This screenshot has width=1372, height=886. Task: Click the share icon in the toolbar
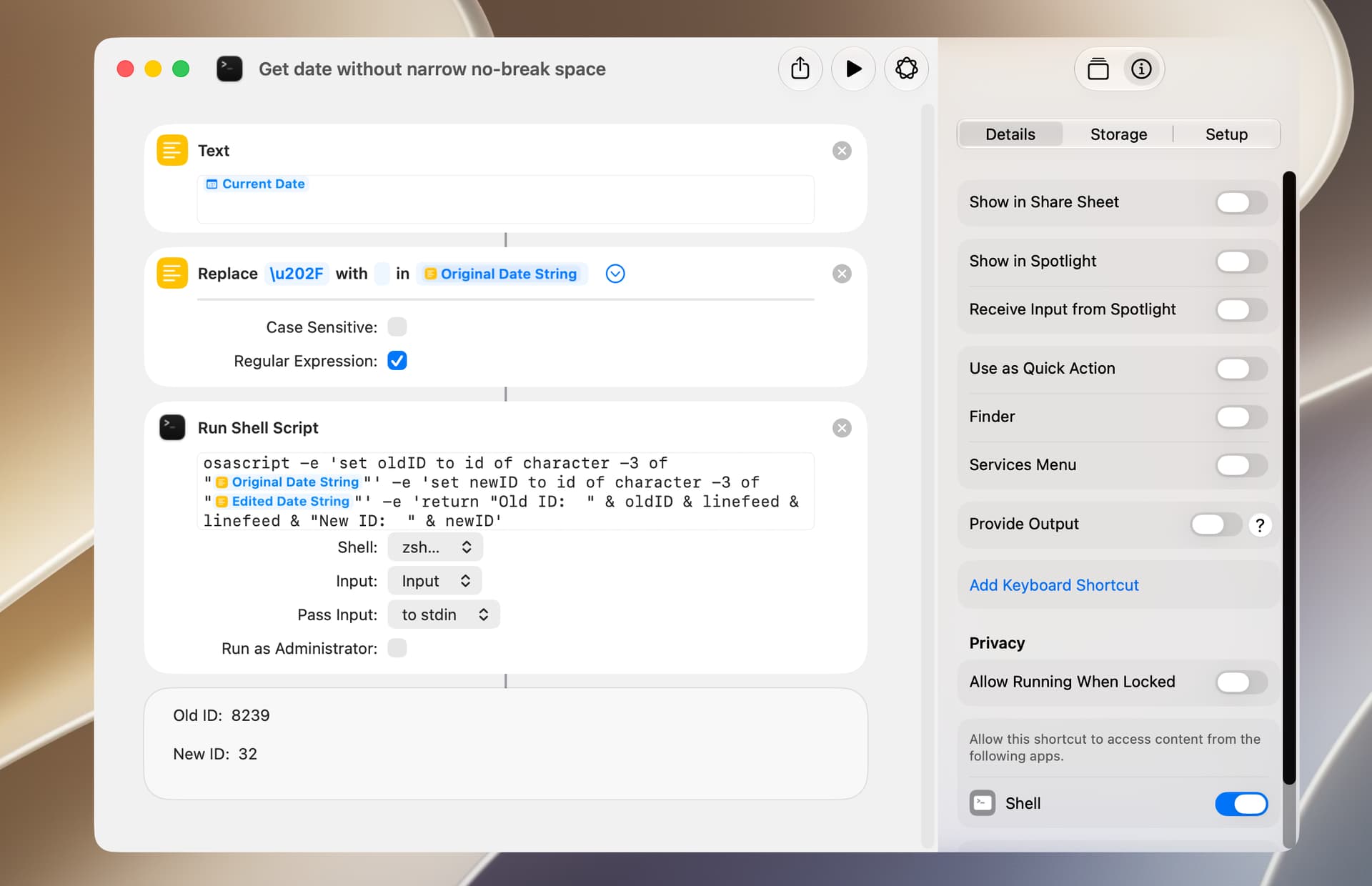[x=800, y=69]
